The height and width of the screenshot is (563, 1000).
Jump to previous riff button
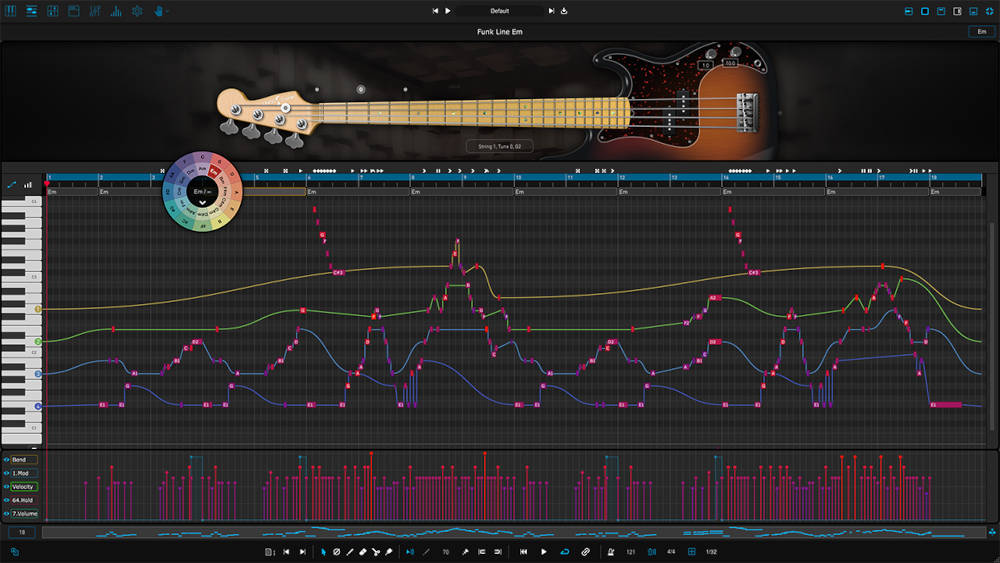click(286, 552)
